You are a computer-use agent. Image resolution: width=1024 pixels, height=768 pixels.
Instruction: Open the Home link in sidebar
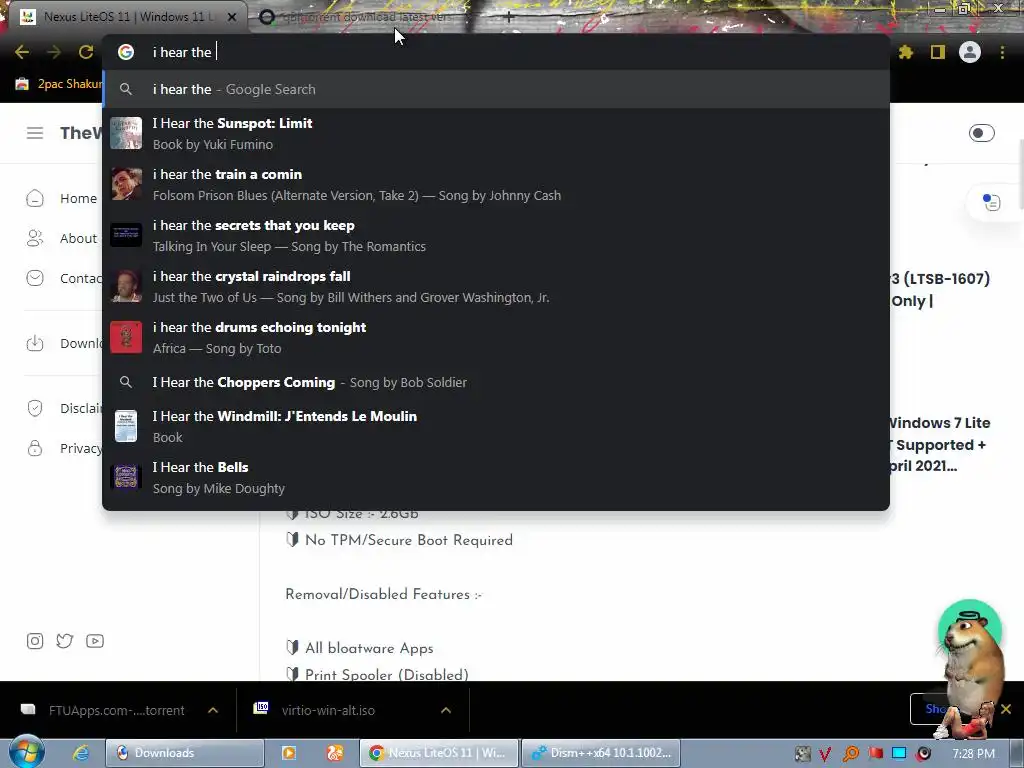pyautogui.click(x=78, y=199)
